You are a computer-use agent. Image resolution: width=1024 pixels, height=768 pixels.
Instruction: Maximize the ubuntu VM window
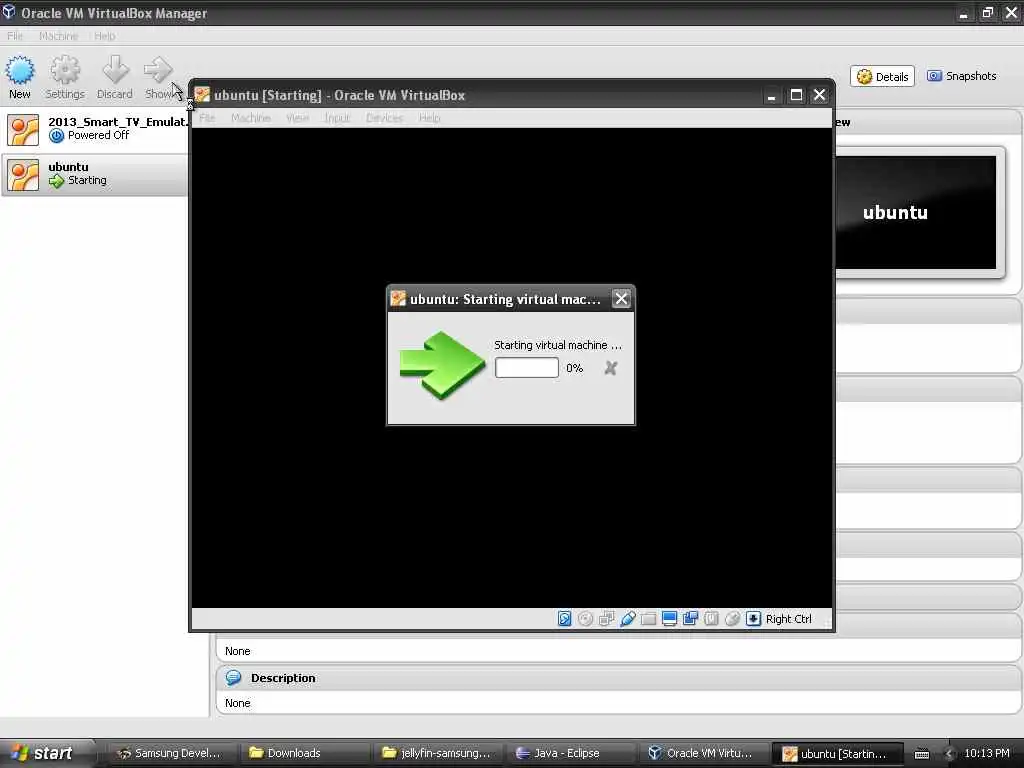click(796, 95)
